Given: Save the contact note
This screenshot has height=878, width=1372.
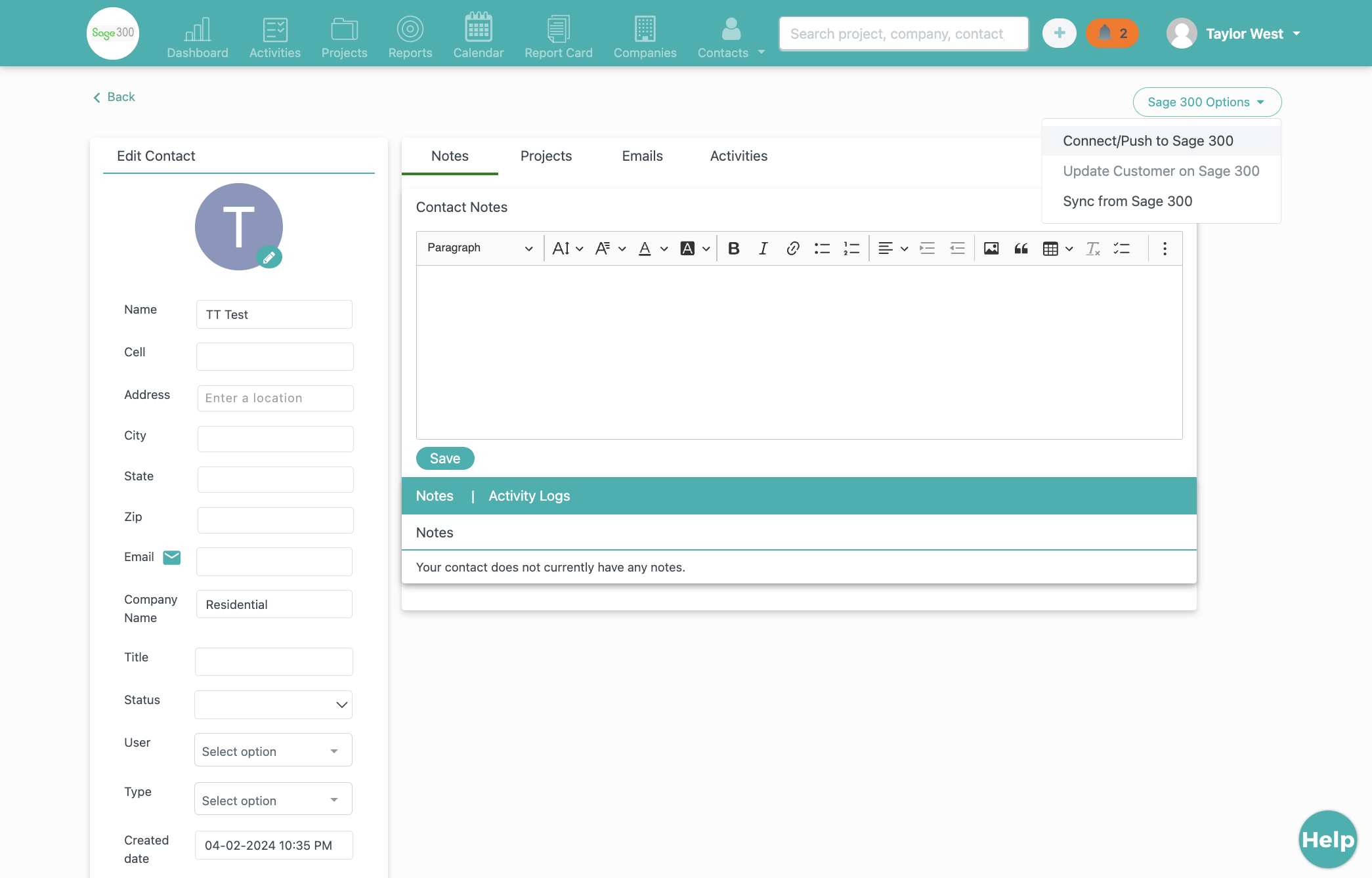Looking at the screenshot, I should [445, 458].
